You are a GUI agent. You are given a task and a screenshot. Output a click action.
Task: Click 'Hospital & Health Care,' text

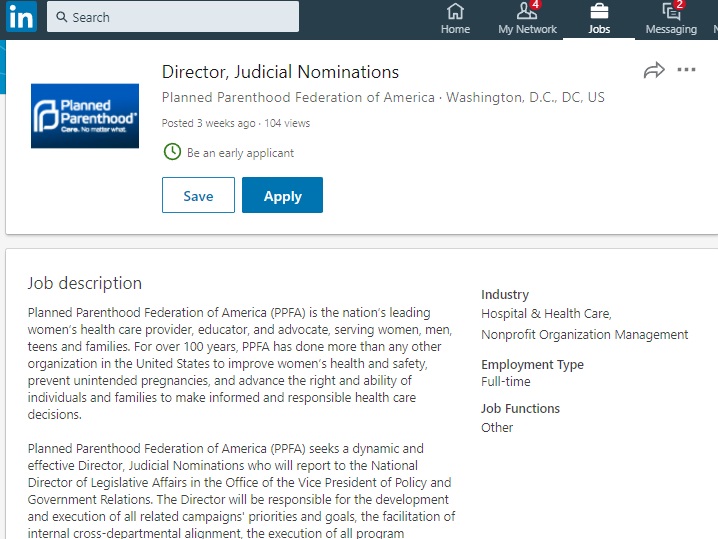point(546,314)
